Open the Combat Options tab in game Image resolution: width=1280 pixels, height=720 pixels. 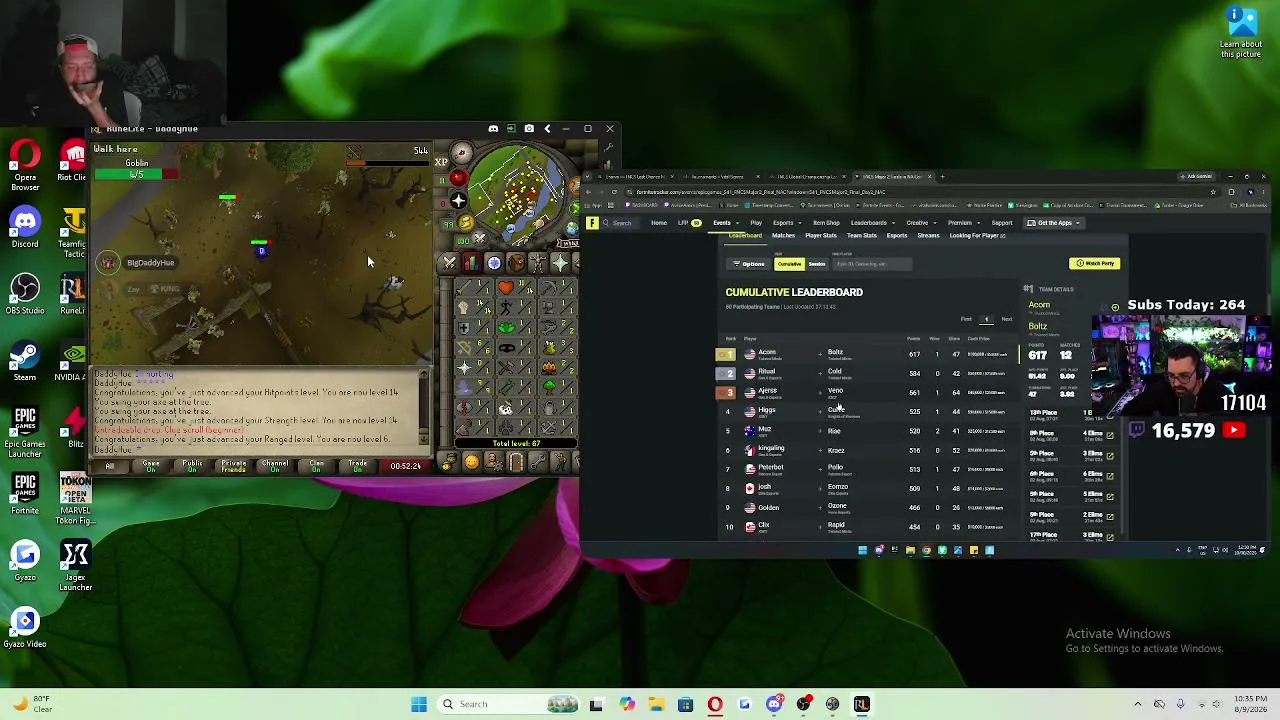pyautogui.click(x=449, y=263)
